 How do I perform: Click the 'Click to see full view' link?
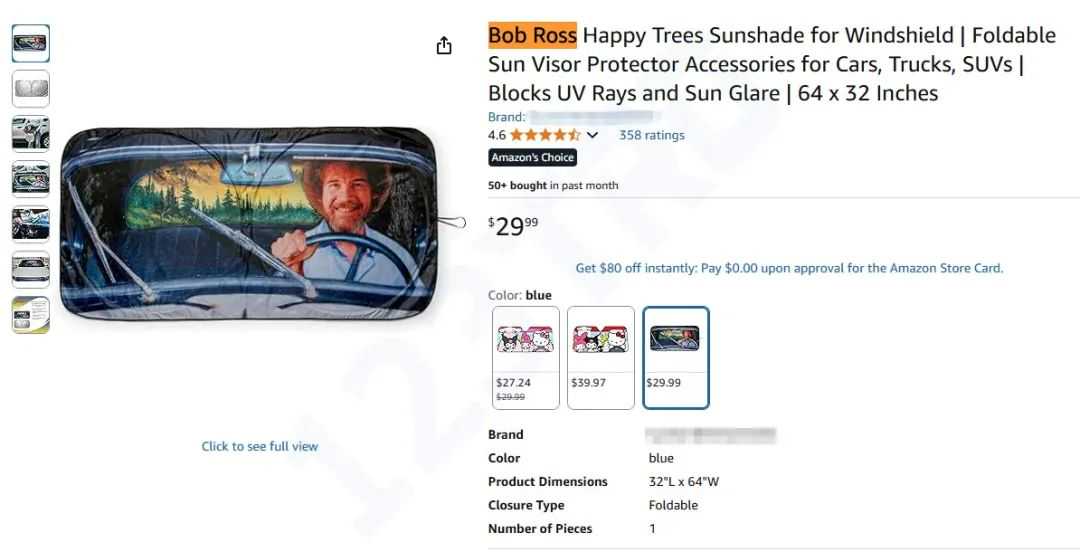point(260,446)
